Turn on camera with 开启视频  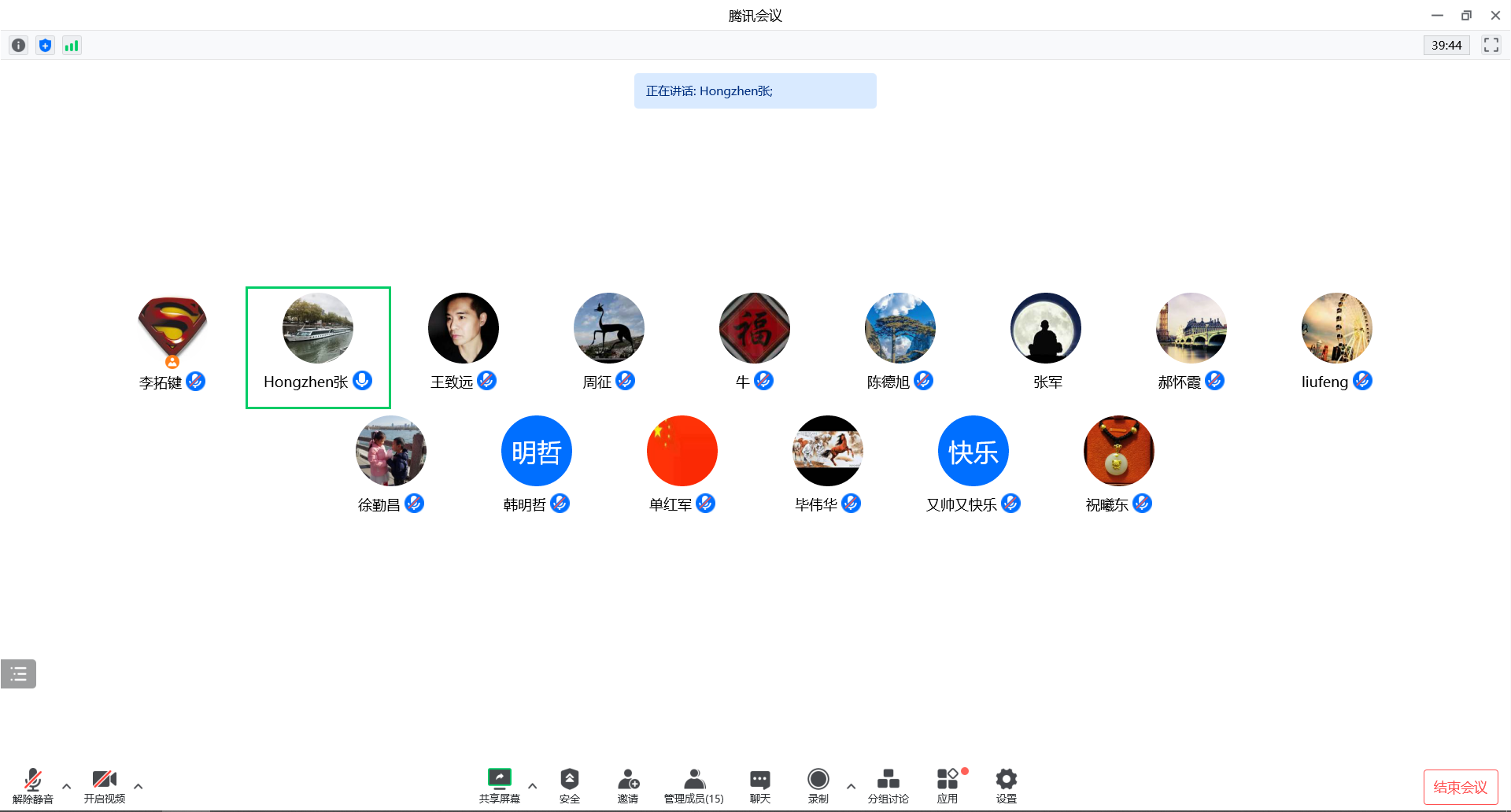coord(105,785)
